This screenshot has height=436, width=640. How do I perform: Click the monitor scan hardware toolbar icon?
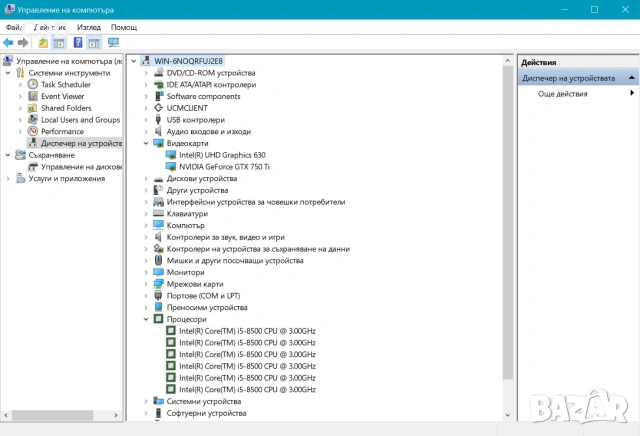point(113,42)
